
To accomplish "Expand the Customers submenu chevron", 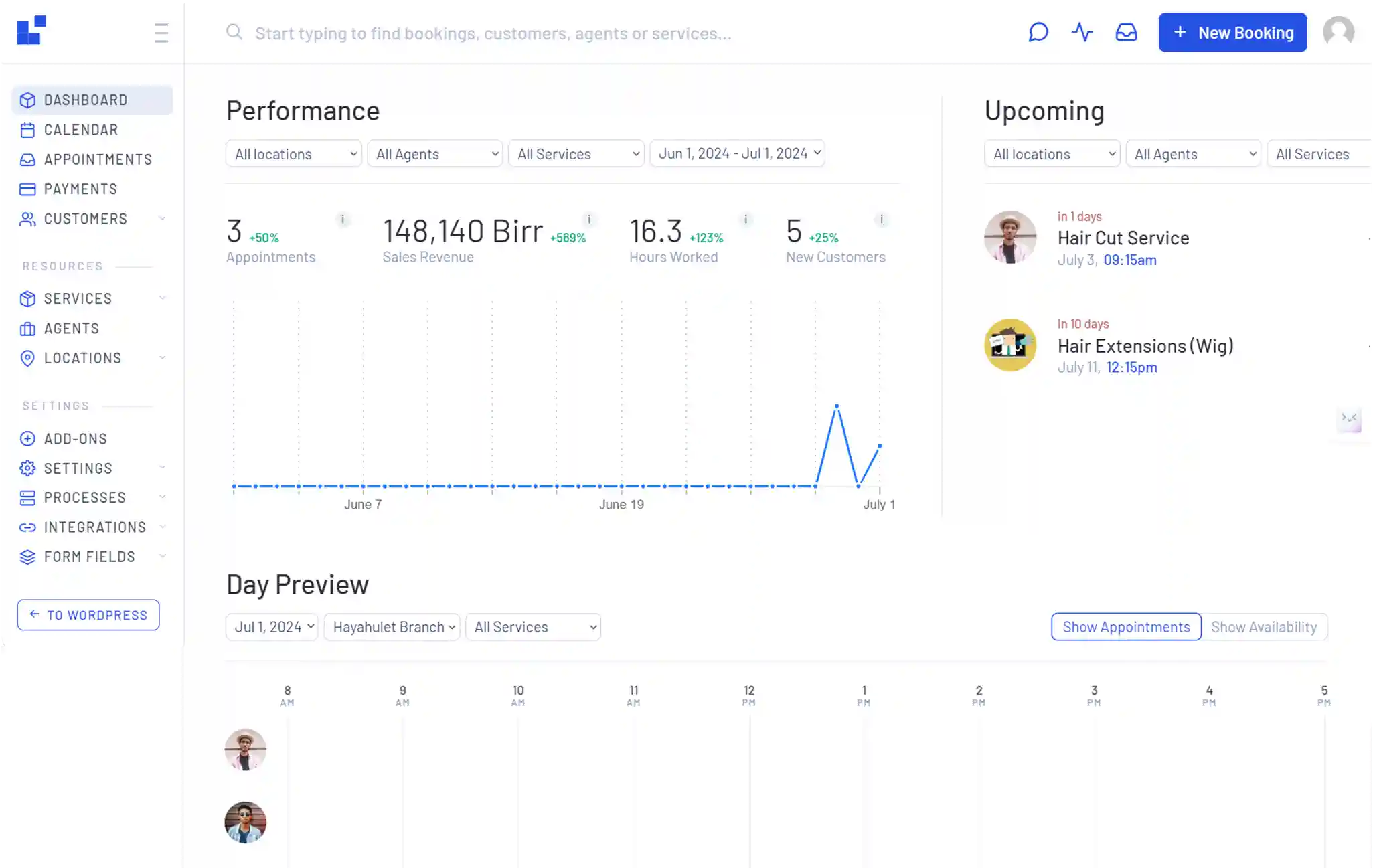I will pyautogui.click(x=162, y=219).
